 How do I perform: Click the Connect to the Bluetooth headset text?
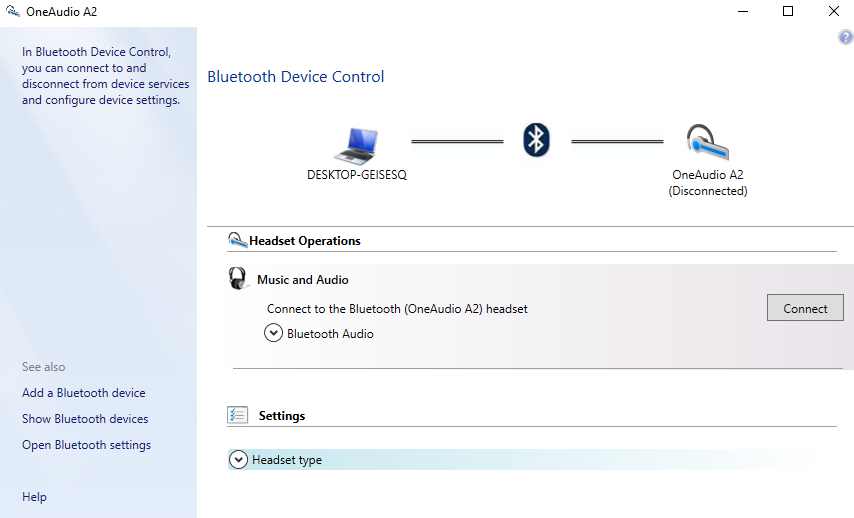pos(397,309)
